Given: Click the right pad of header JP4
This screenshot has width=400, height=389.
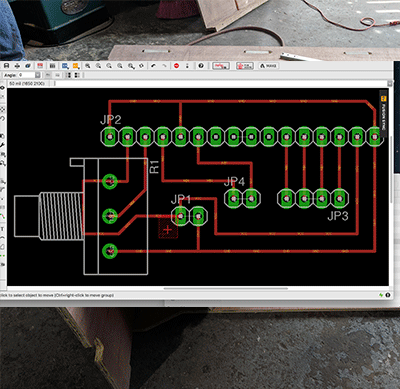Looking at the screenshot, I should (x=251, y=198).
